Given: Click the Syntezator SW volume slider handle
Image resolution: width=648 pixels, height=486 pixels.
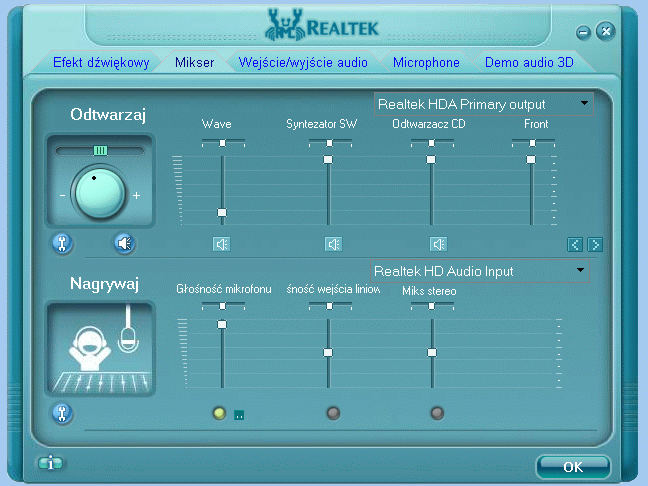Looking at the screenshot, I should (328, 160).
